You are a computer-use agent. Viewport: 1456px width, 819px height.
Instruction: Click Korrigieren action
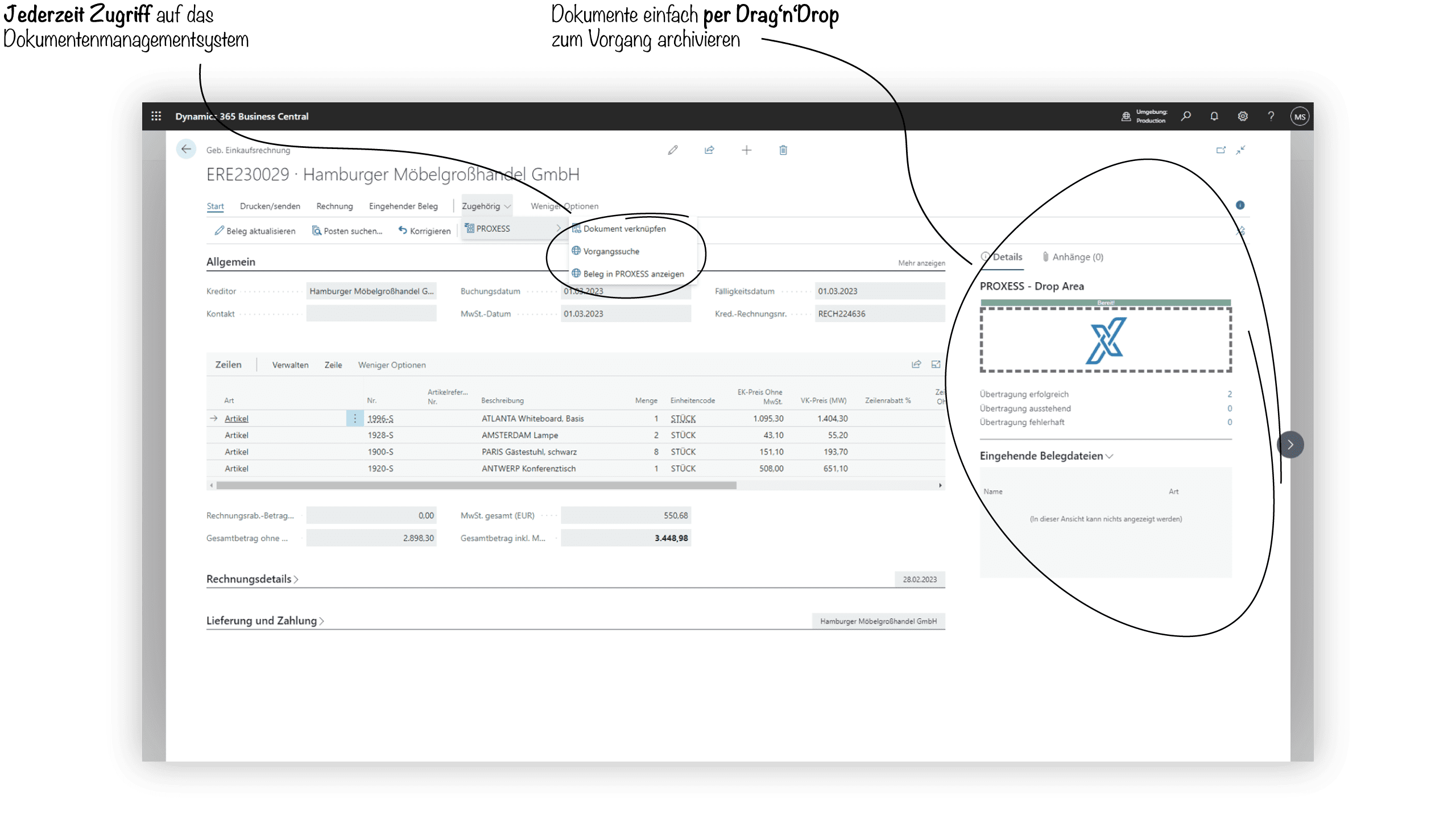424,231
